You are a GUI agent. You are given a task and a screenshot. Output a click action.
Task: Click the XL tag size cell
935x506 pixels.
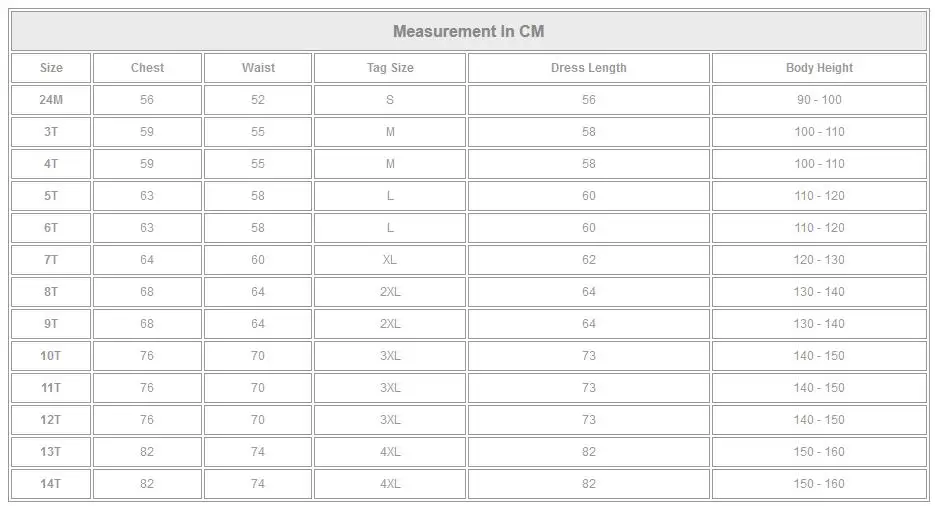point(390,260)
